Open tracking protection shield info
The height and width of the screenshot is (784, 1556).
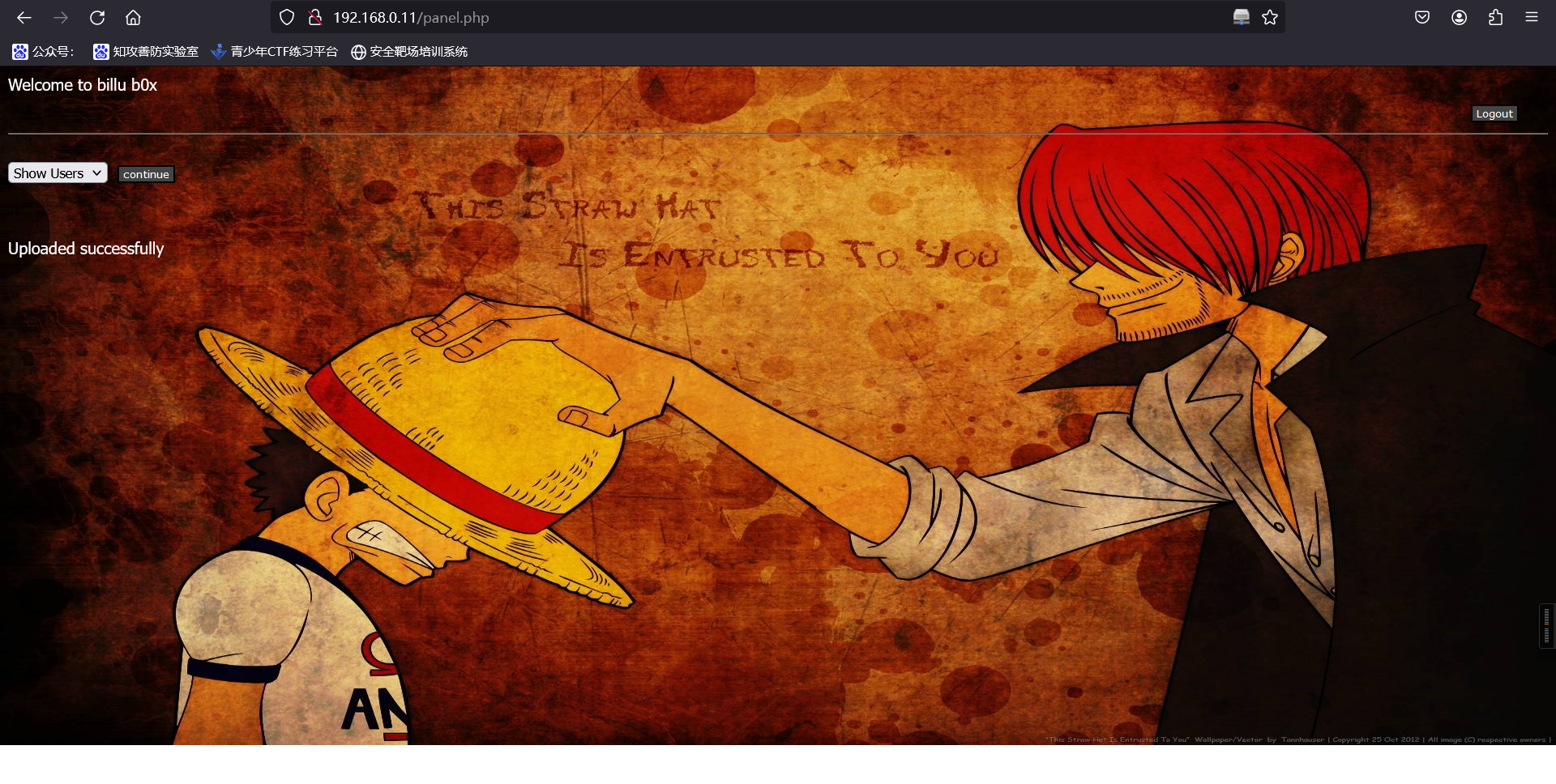click(x=287, y=17)
